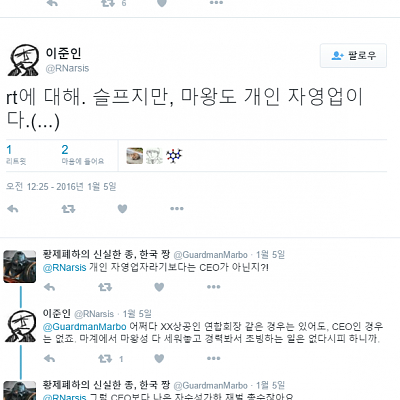View the 2 likes count (마음에 들어요)

[x=83, y=155]
